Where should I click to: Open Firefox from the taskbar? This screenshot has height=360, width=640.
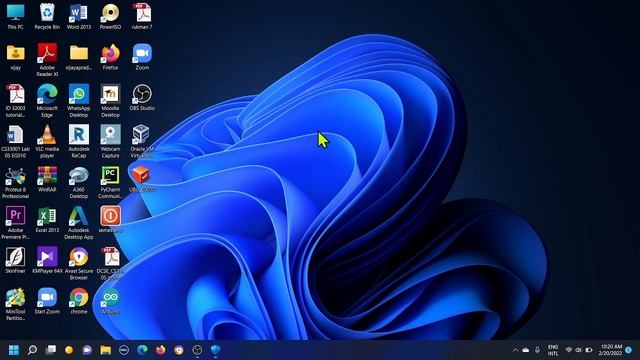(161, 350)
